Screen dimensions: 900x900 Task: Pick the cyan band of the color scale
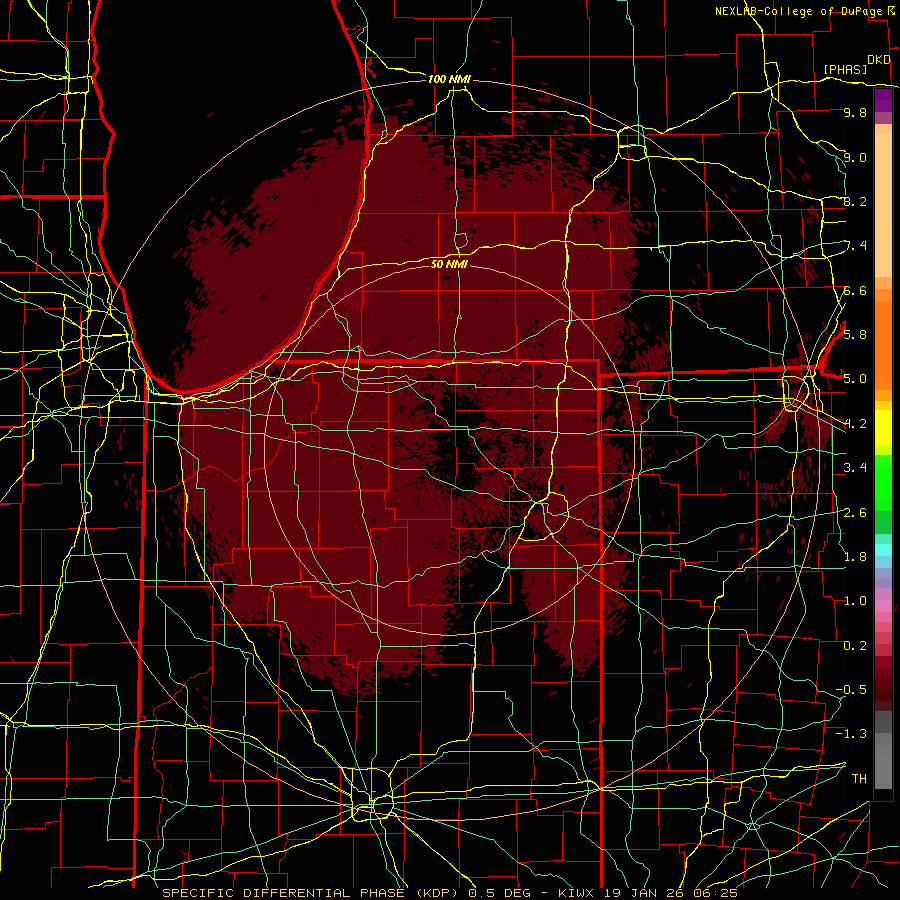(x=883, y=550)
